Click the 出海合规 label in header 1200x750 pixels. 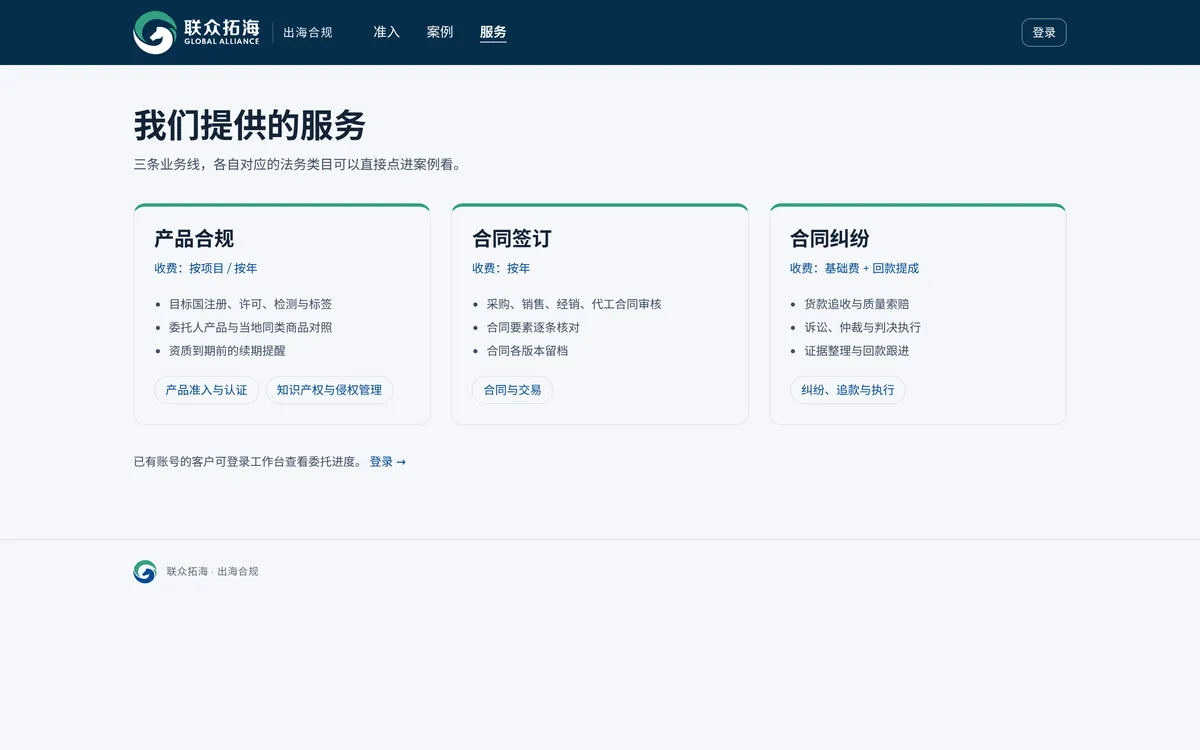[x=308, y=32]
